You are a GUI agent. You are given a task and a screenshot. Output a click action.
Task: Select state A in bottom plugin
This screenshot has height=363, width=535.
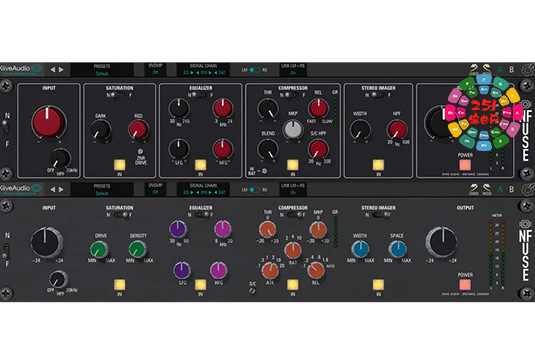coord(501,189)
